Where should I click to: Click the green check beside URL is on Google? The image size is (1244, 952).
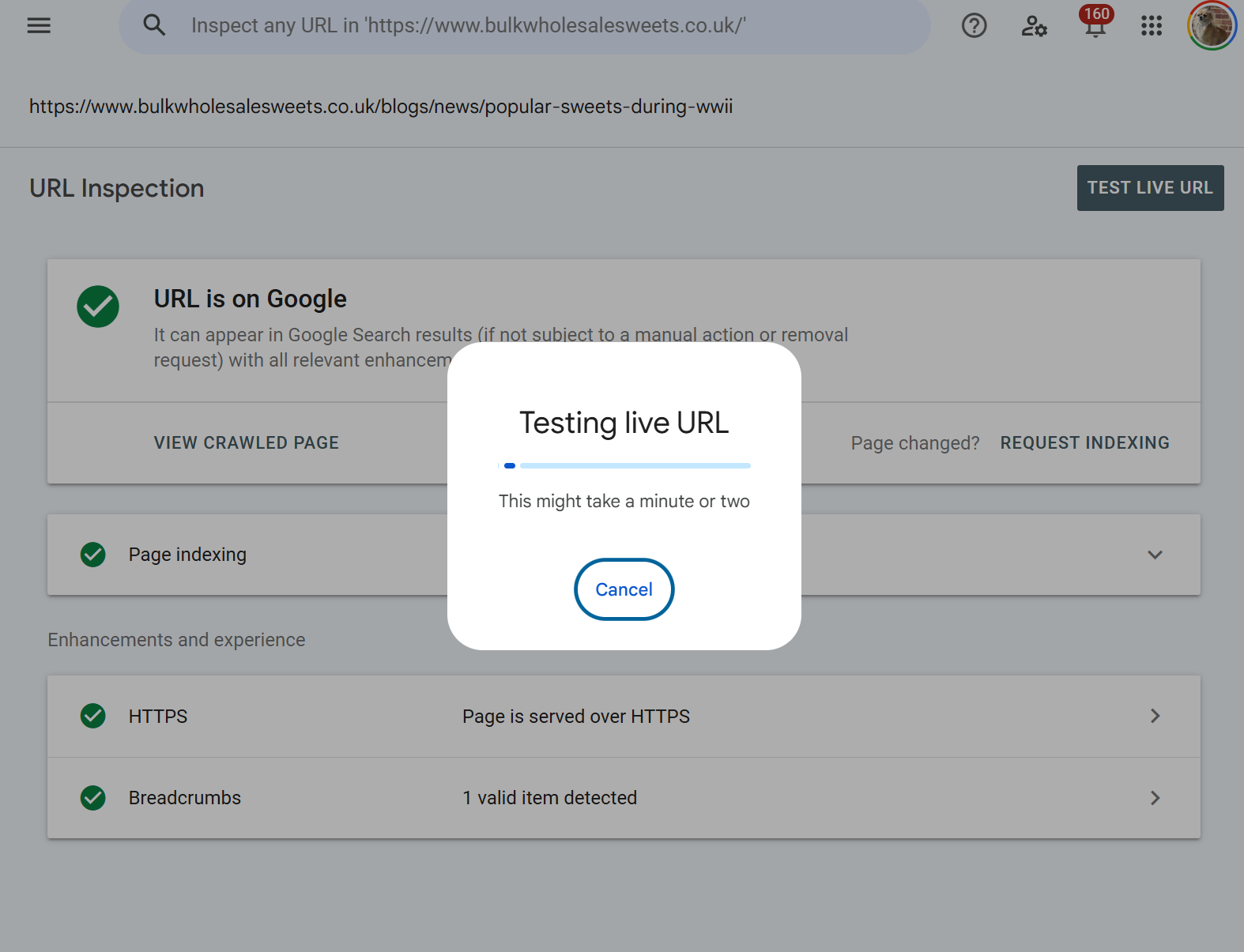[x=98, y=307]
